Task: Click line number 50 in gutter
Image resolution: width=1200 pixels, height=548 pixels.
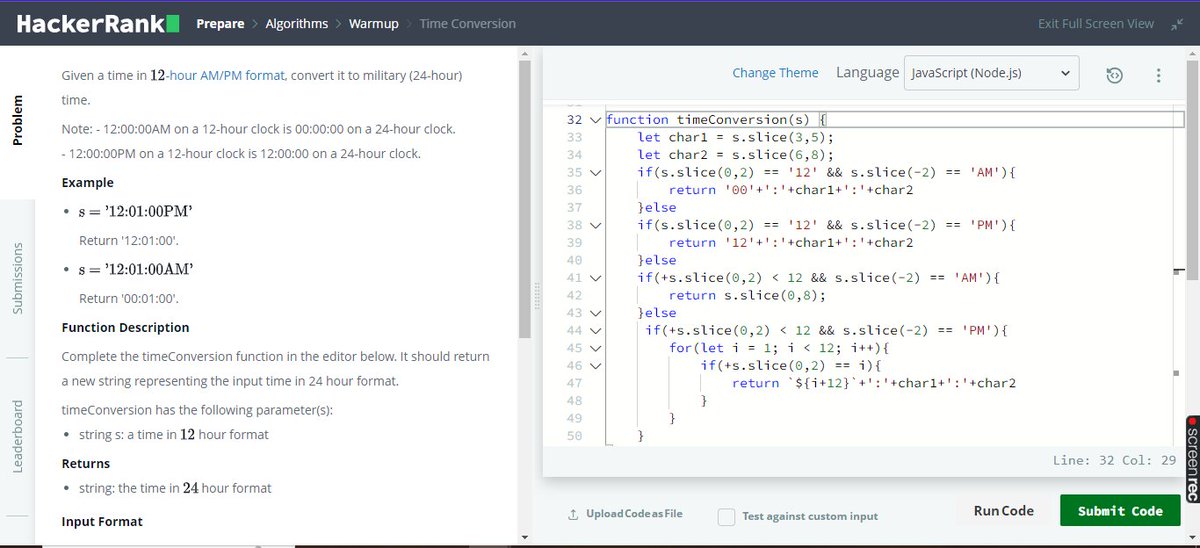Action: click(x=573, y=436)
